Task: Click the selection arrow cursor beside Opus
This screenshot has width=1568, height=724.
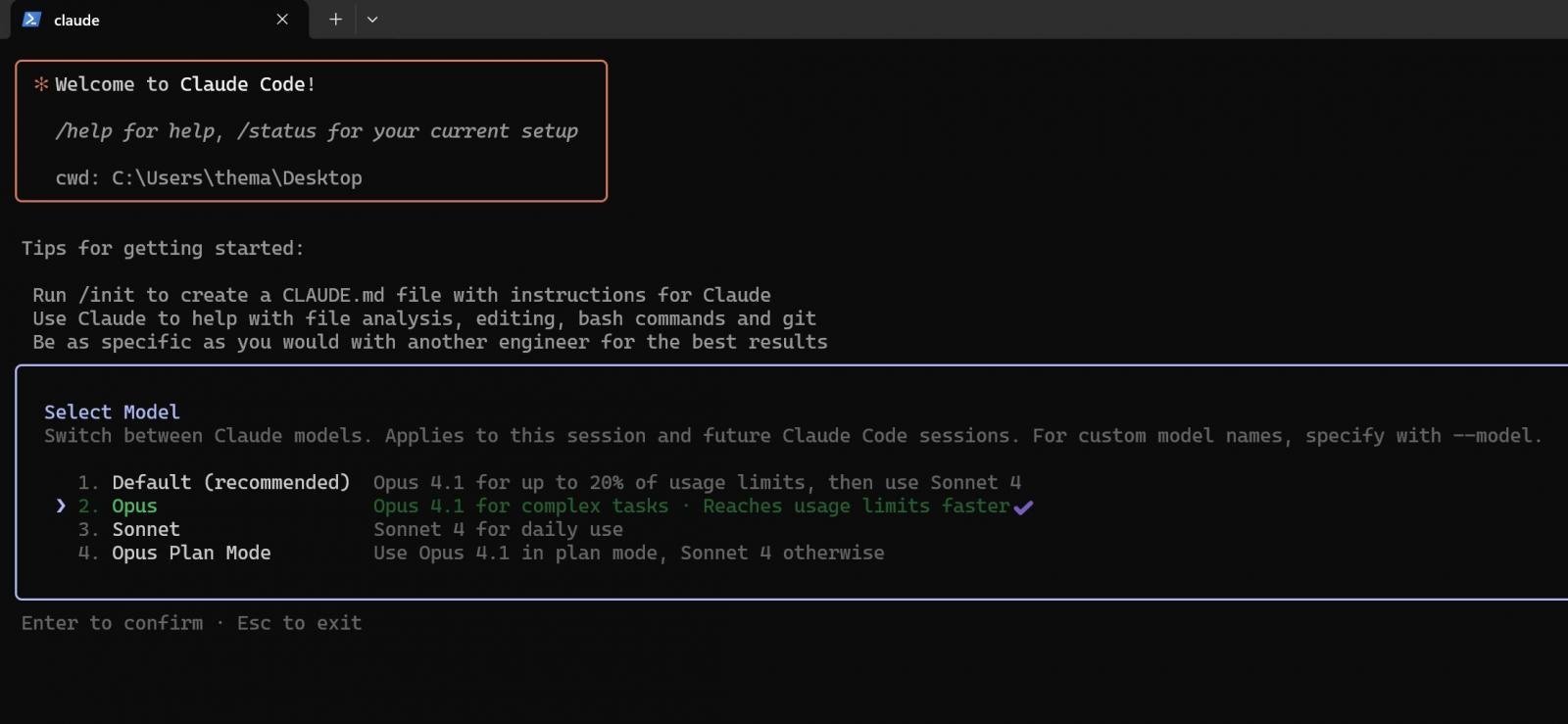Action: coord(61,506)
